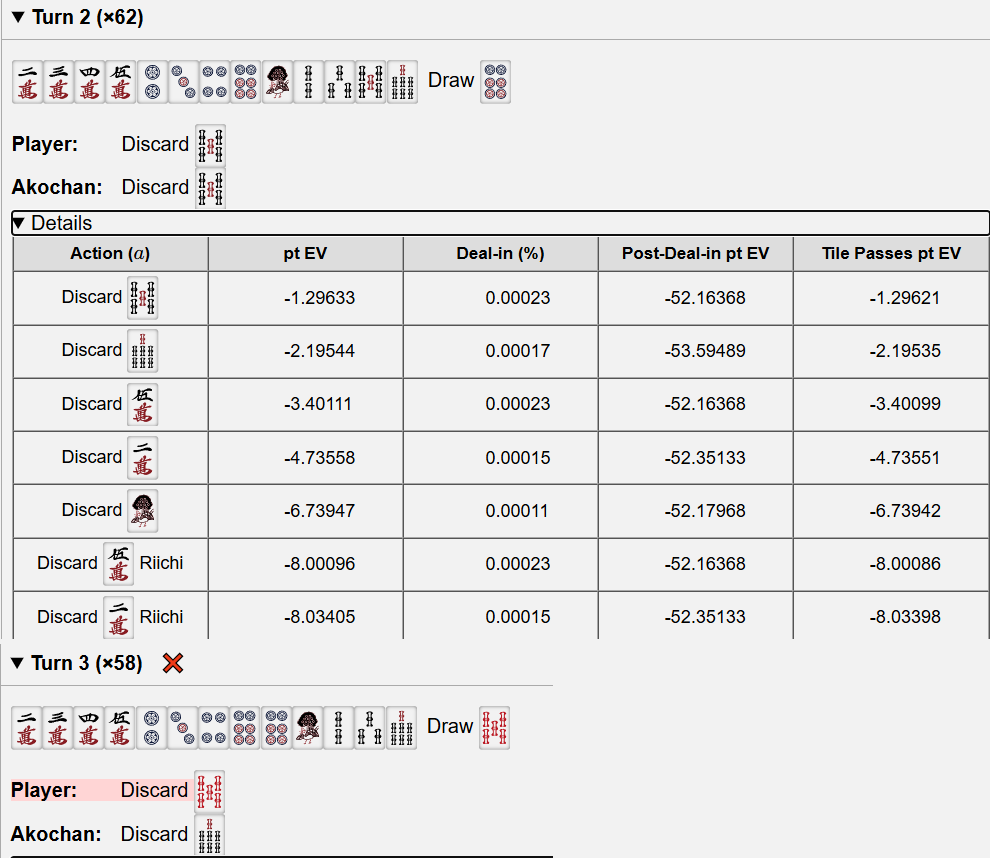This screenshot has height=858, width=990.
Task: Select the 1-sou bird tile in Turn 2 hand
Action: pos(277,82)
